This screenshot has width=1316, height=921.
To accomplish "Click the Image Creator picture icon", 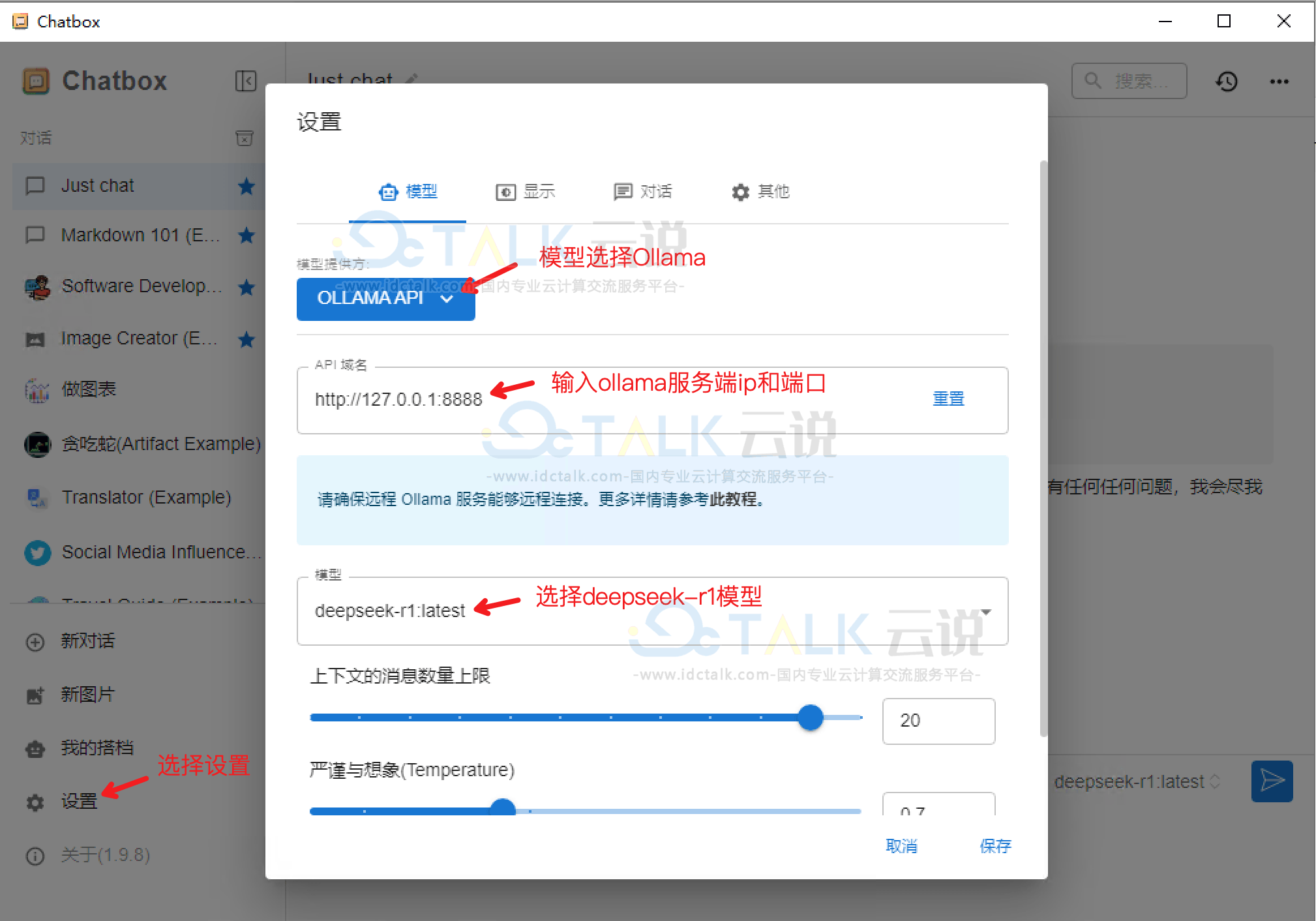I will [x=35, y=339].
